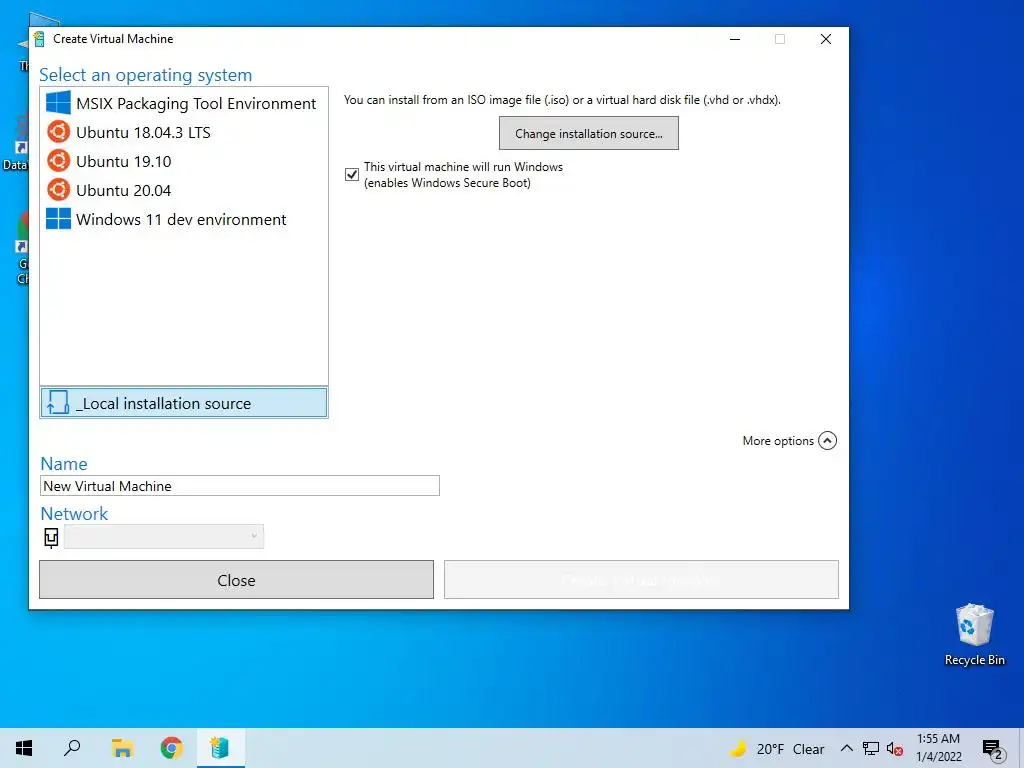Viewport: 1024px width, 768px height.
Task: Click the Ubuntu 20.04 logo icon
Action: tap(58, 190)
